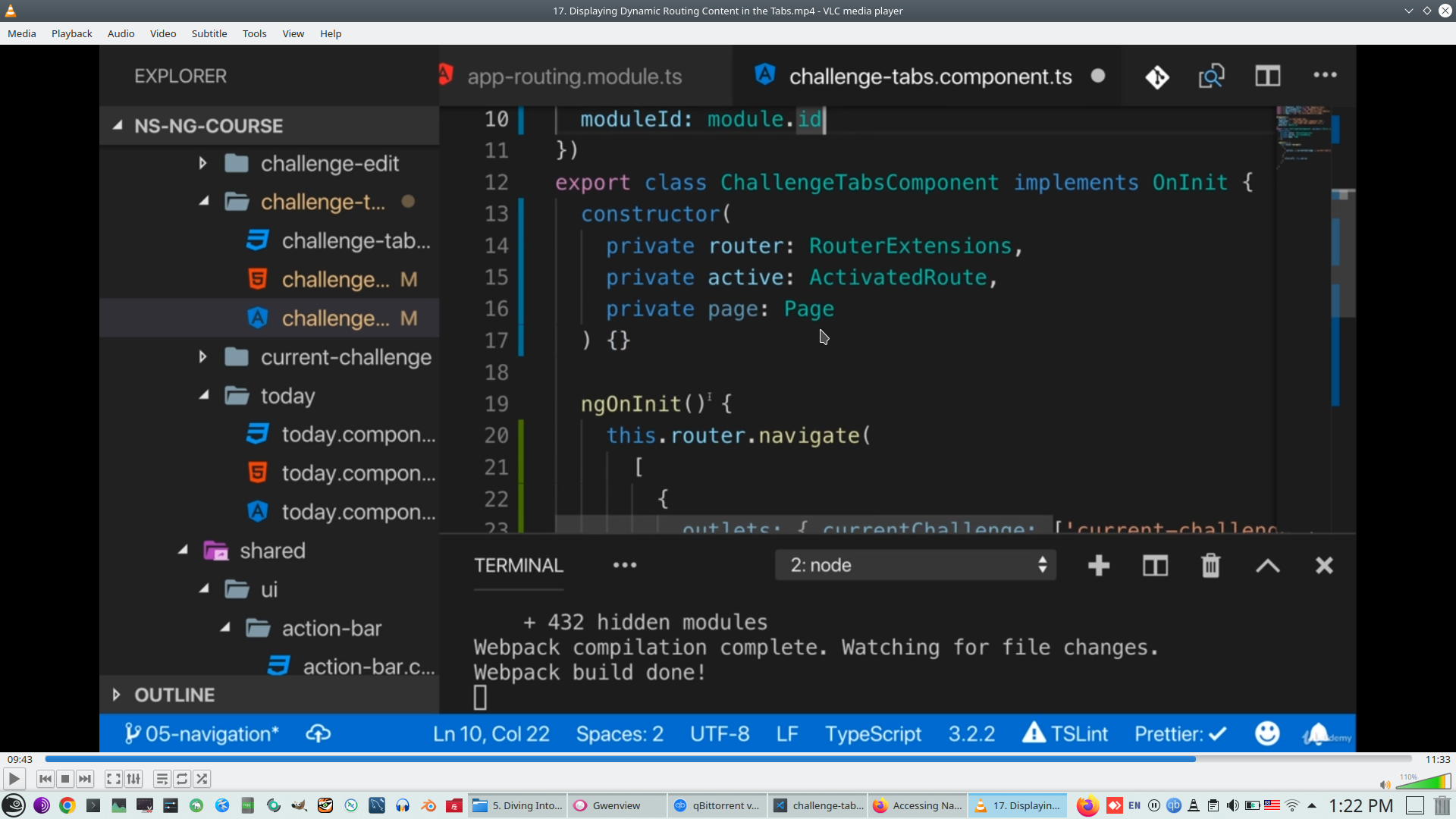Toggle loop playback mode
This screenshot has width=1456, height=819.
point(182,779)
